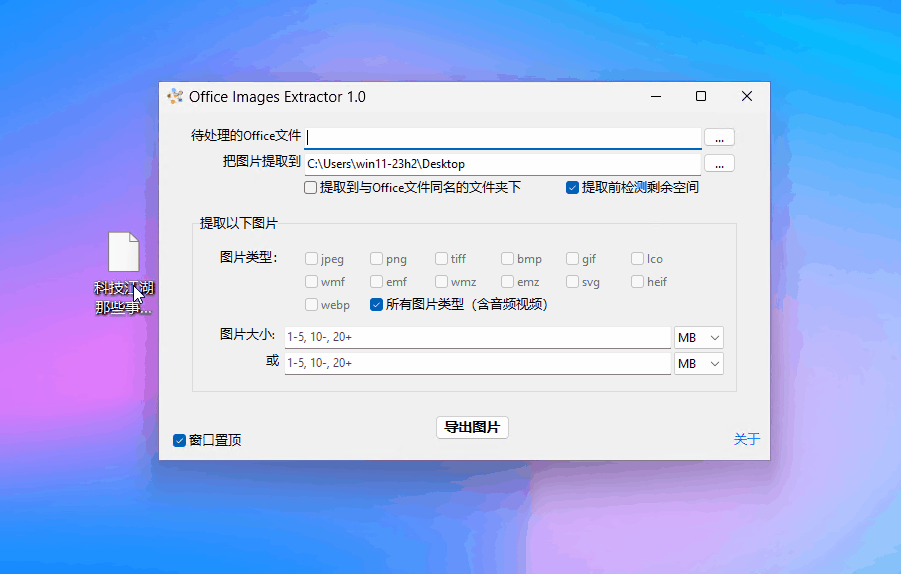Click the second size range field after 或
The image size is (901, 574).
coord(478,363)
